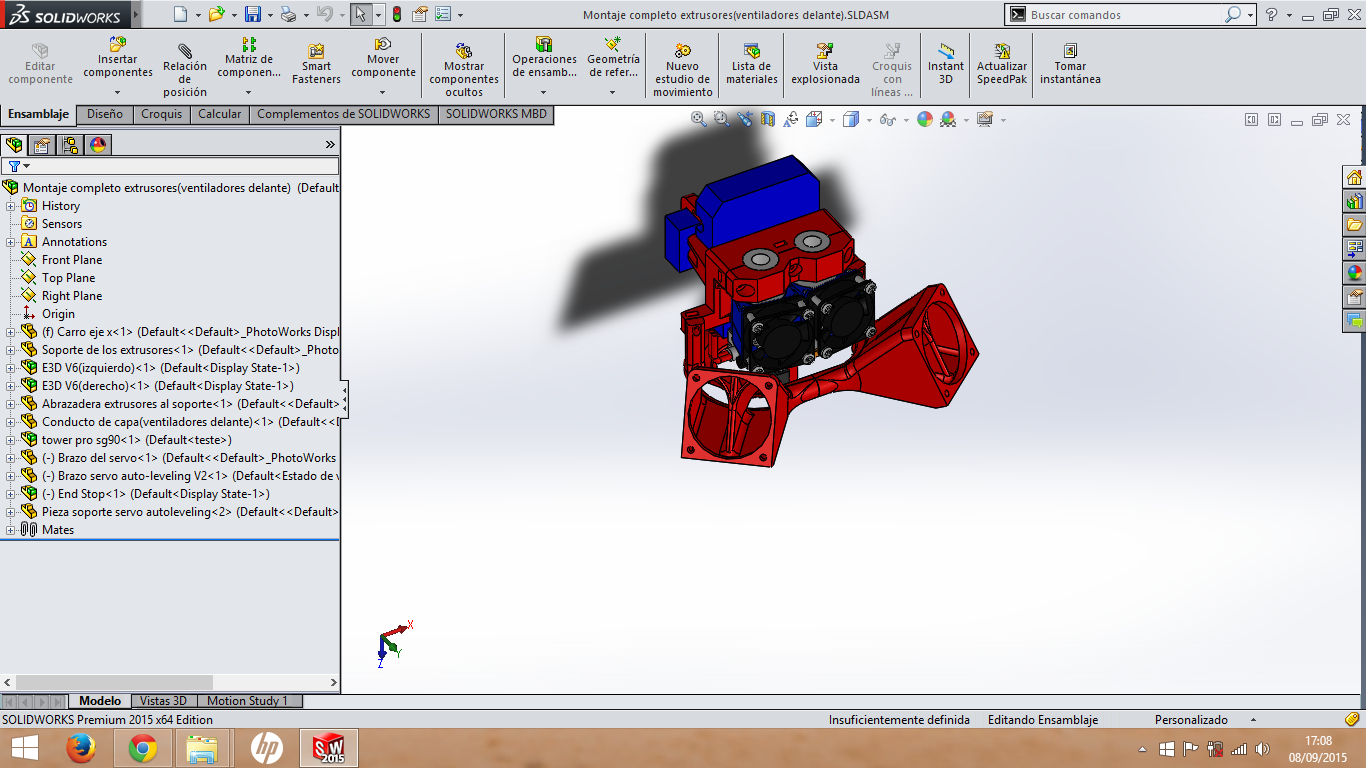Open Smart Fasteners tool
Viewport: 1366px width, 768px height.
[316, 65]
